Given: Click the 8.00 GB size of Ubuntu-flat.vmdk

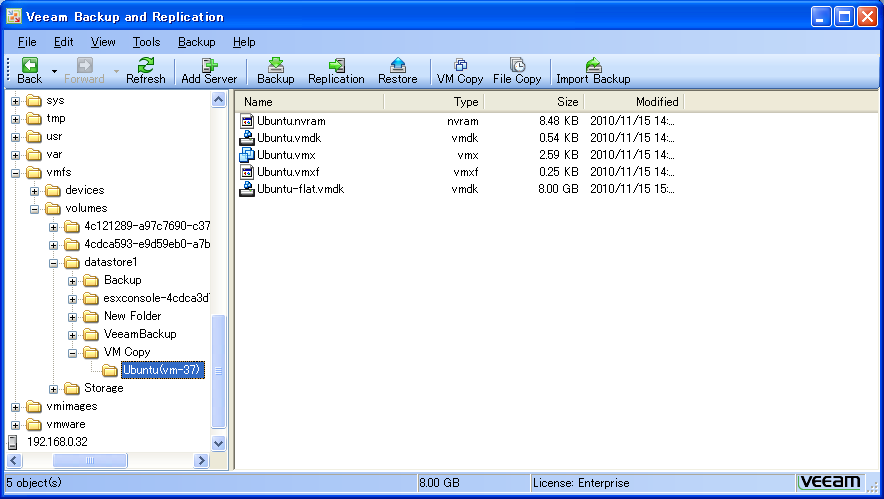Looking at the screenshot, I should (558, 189).
